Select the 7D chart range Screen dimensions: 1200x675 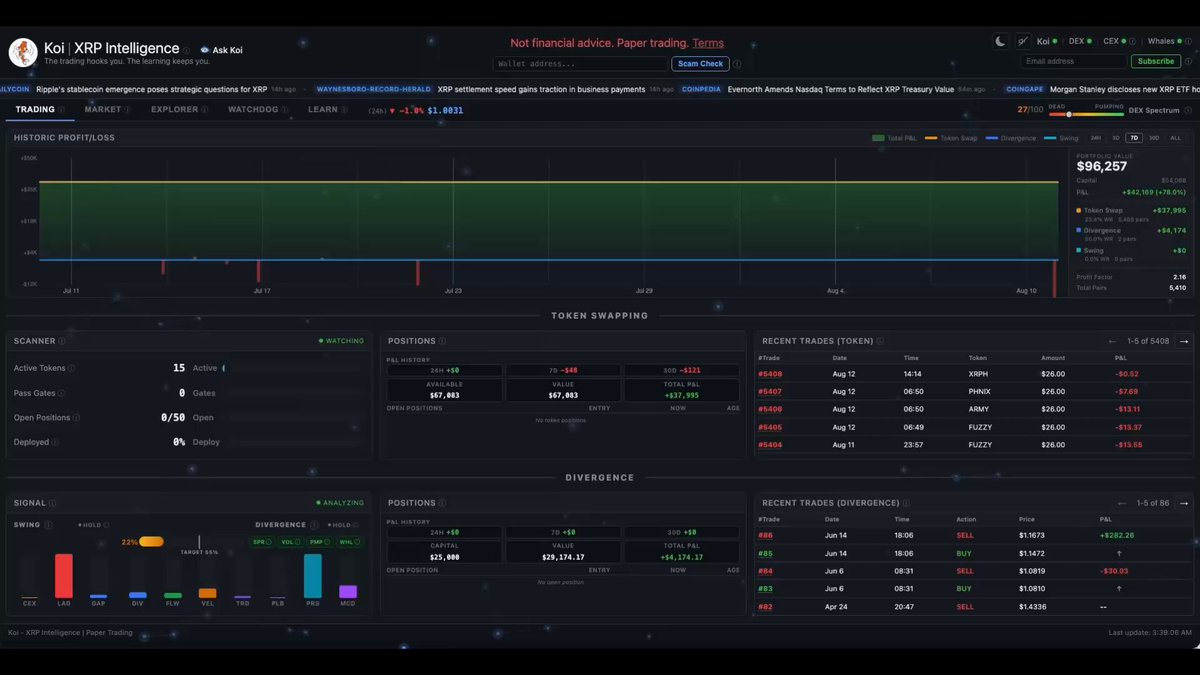click(x=1134, y=138)
